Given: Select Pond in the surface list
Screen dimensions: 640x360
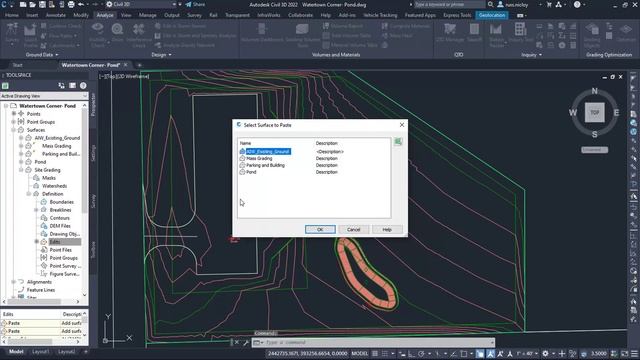Looking at the screenshot, I should tap(251, 172).
